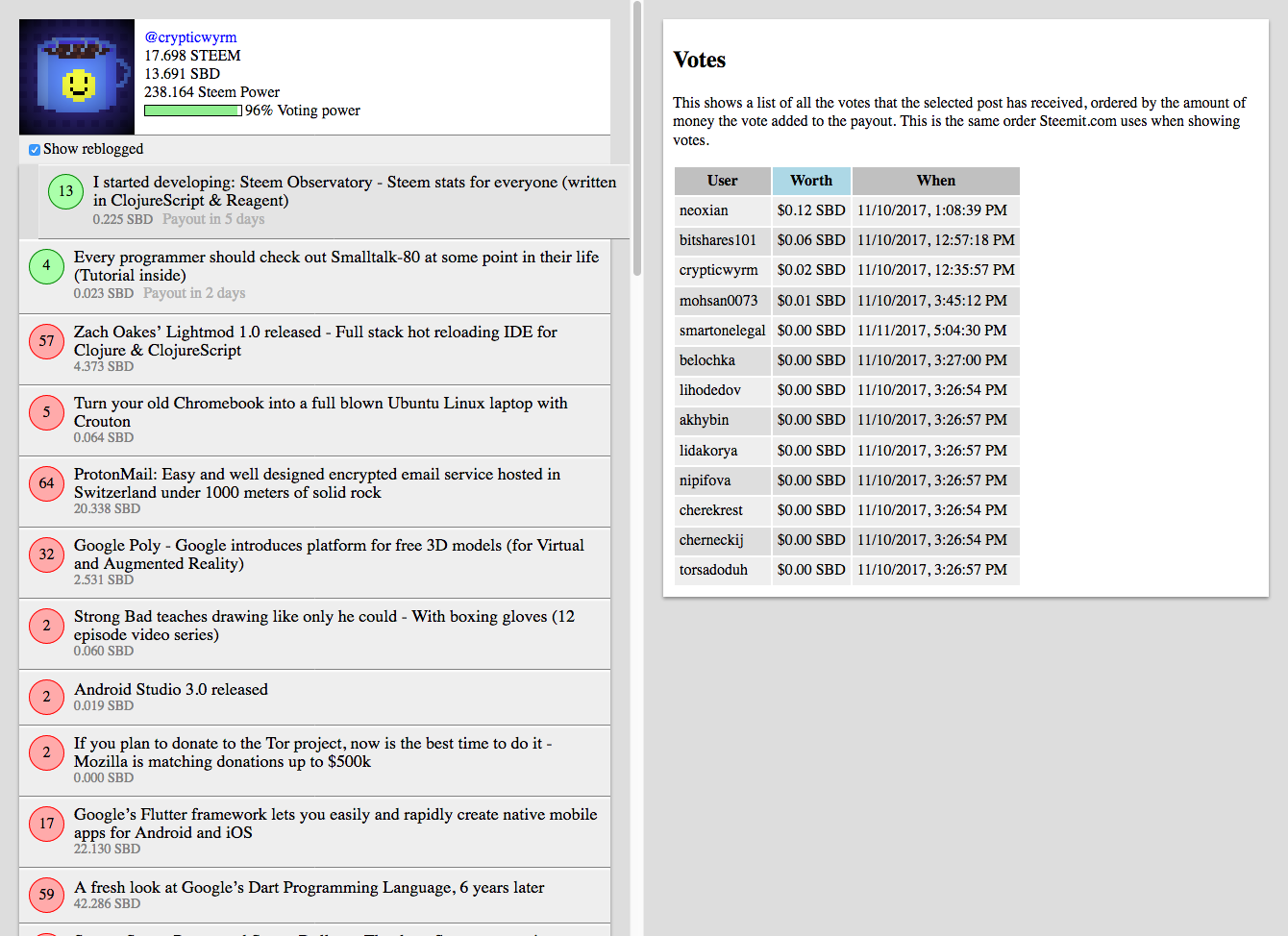
Task: Click the neoxian user cell
Action: coord(723,210)
